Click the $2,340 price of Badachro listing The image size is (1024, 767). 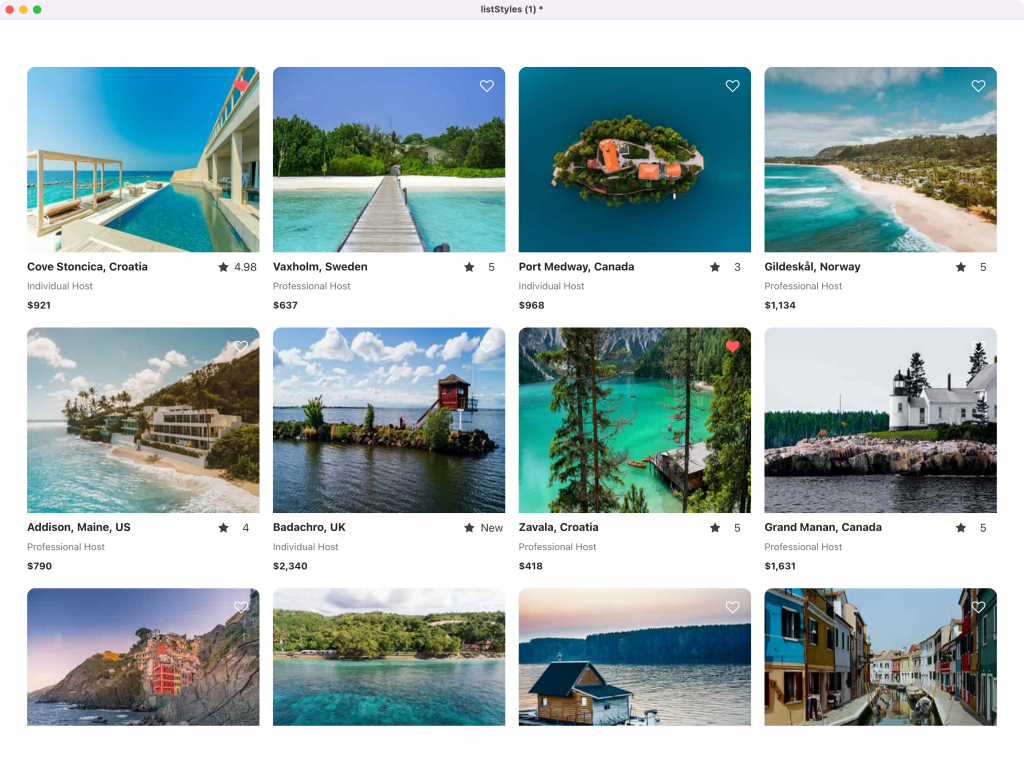point(290,566)
